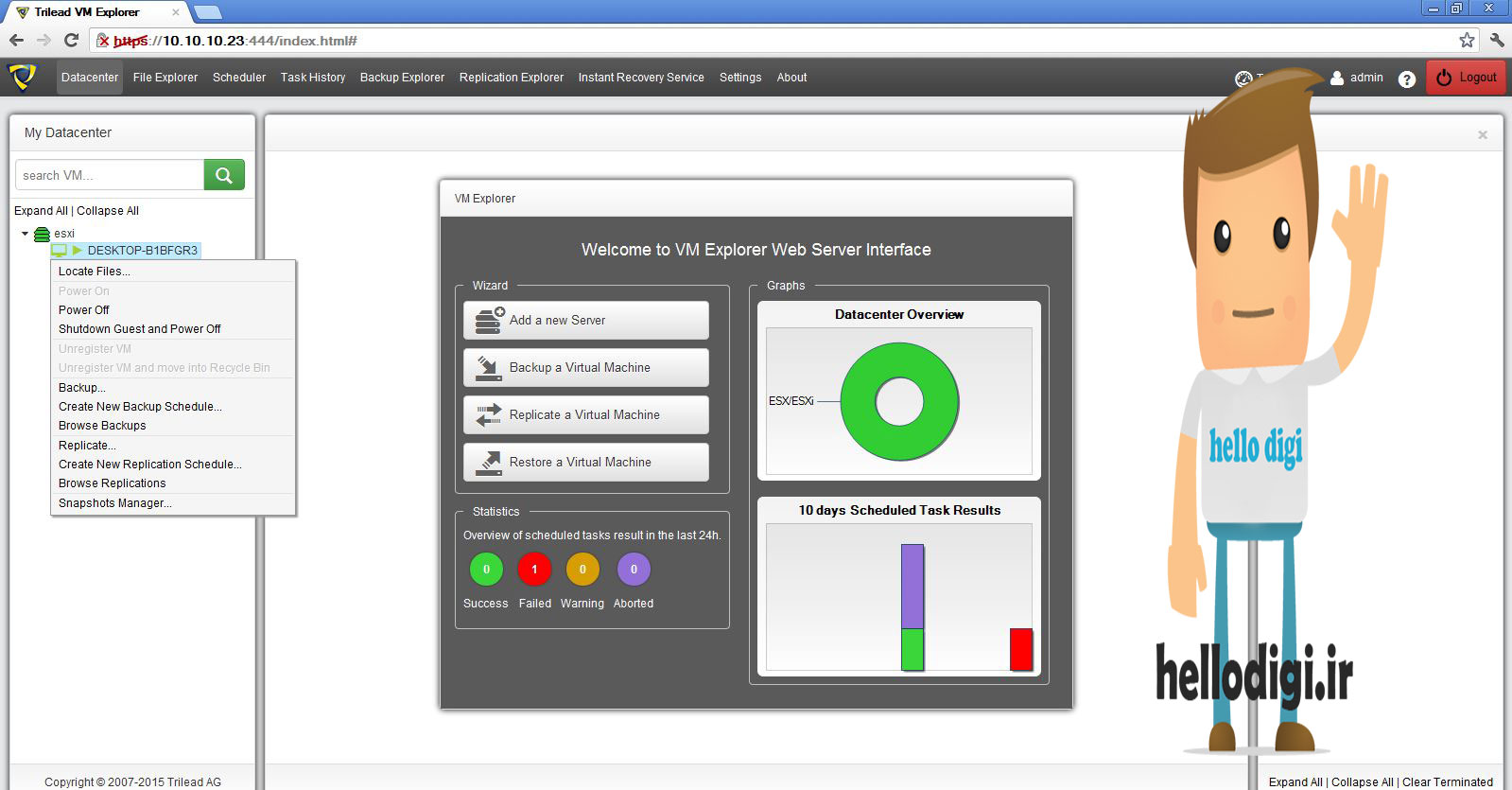Screen dimensions: 1512x790
Task: Click the purple Aborted count circle
Action: point(634,570)
